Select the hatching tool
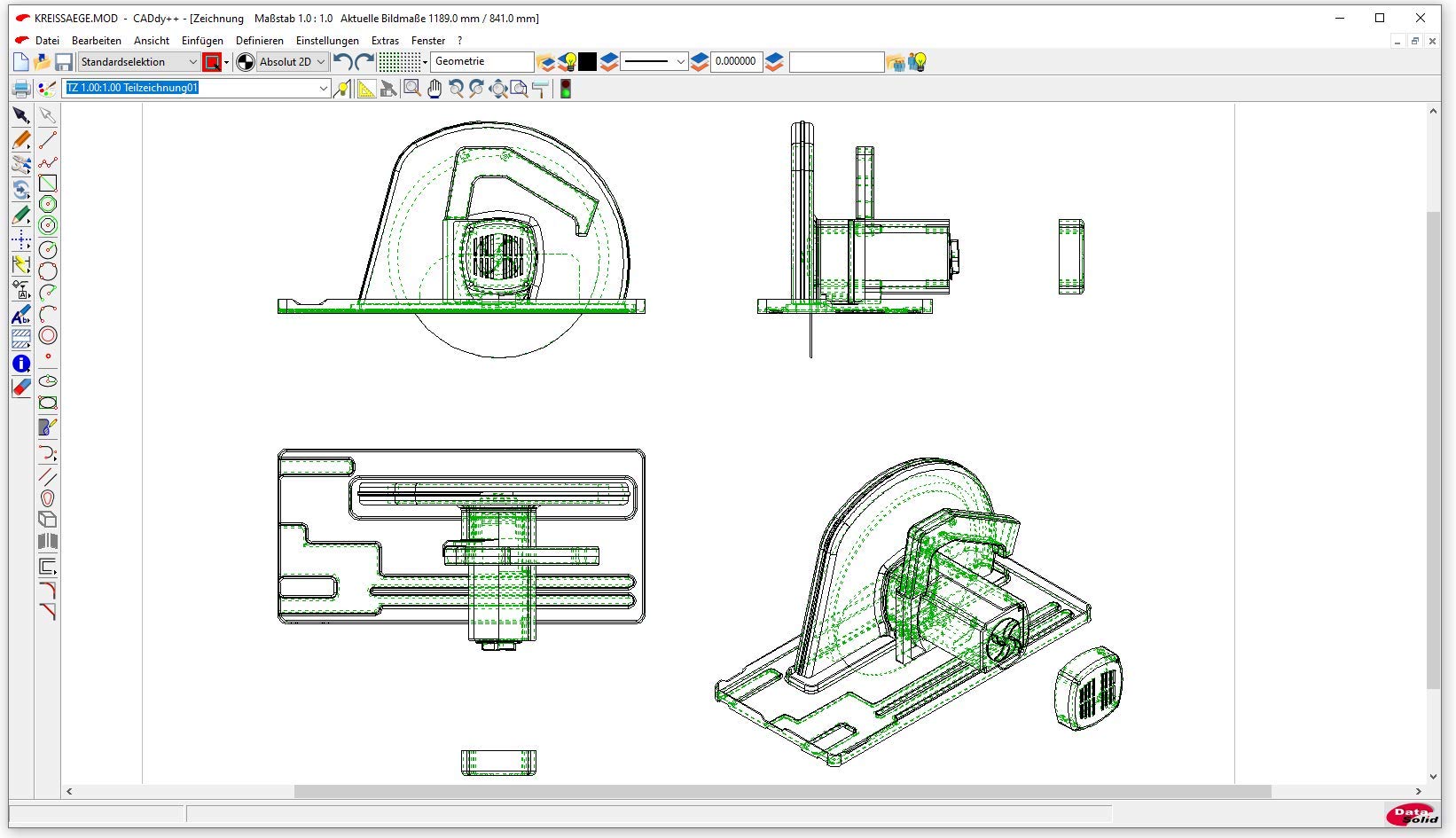The width and height of the screenshot is (1456, 838). pyautogui.click(x=21, y=339)
